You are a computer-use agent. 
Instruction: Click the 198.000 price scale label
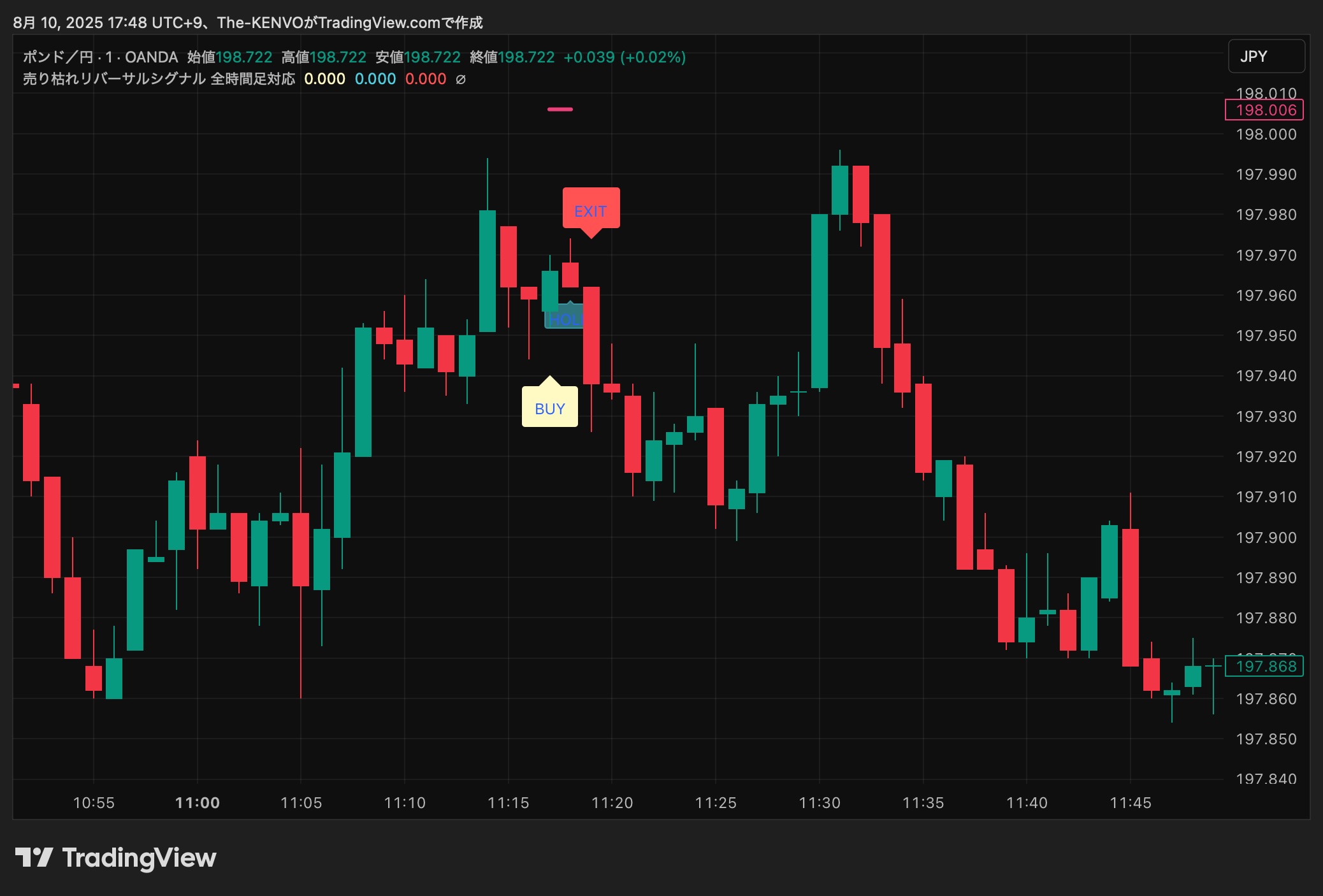tap(1266, 134)
